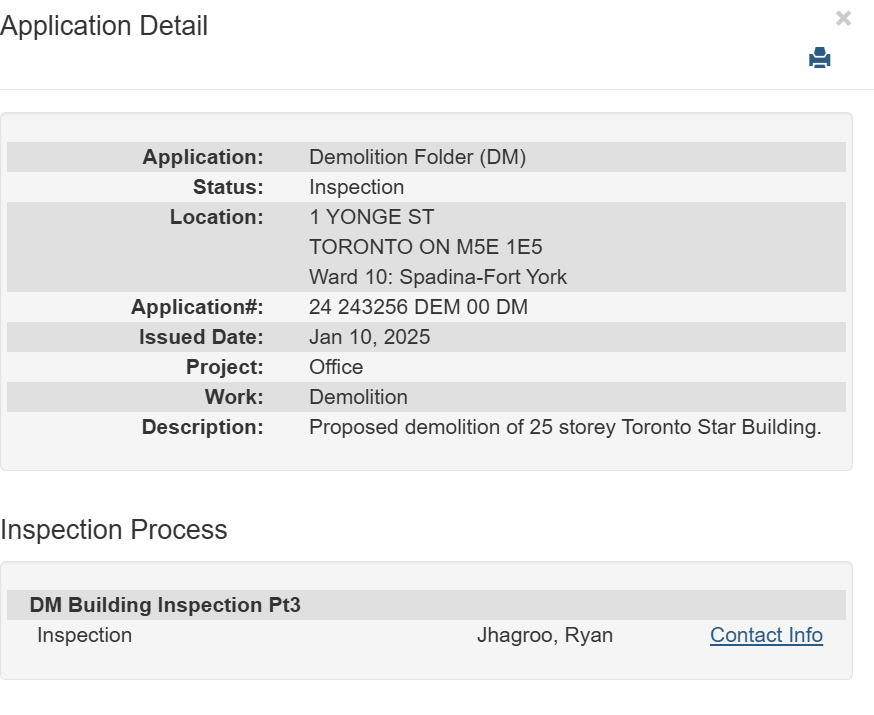Screen dimensions: 874x715
Task: Click the Description: field label
Action: coord(202,427)
